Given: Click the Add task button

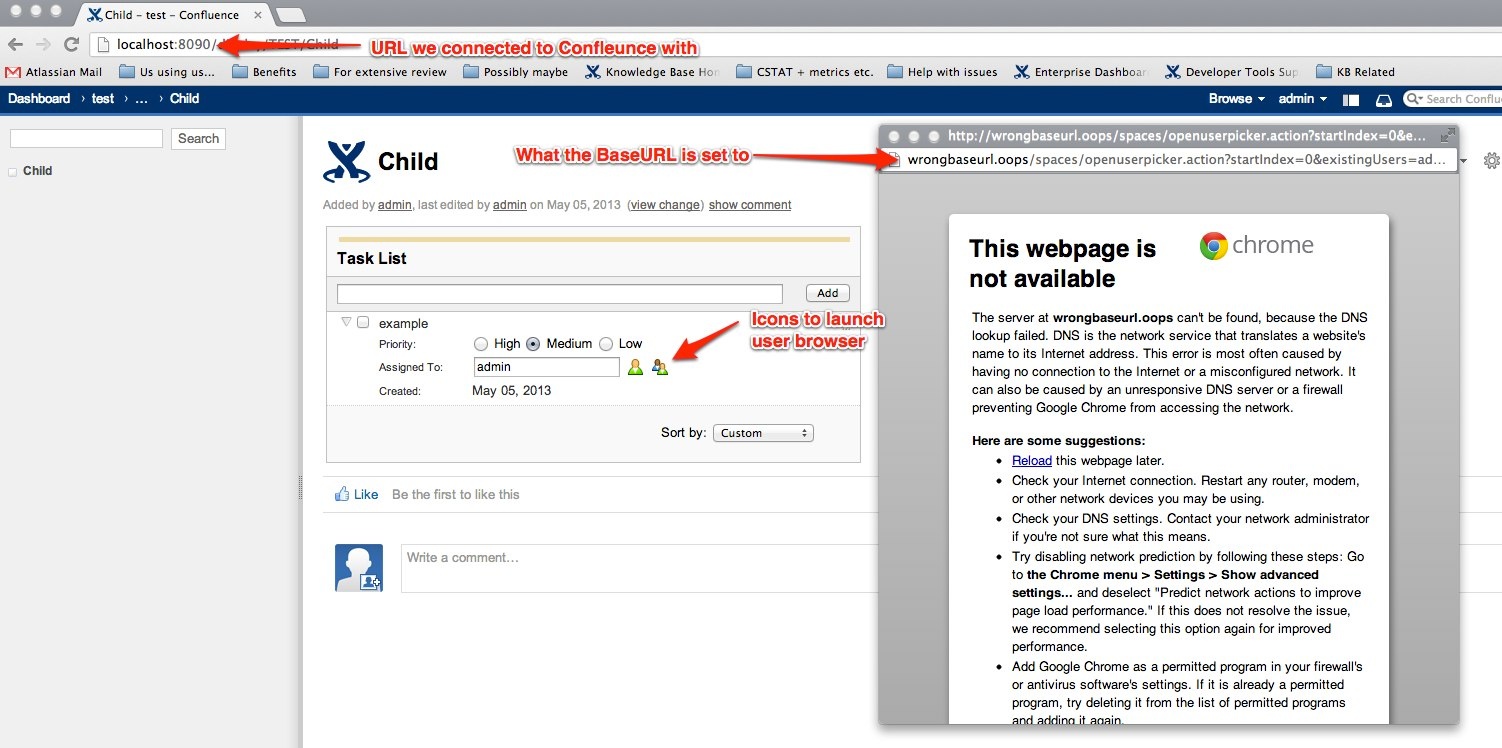Looking at the screenshot, I should pyautogui.click(x=828, y=293).
